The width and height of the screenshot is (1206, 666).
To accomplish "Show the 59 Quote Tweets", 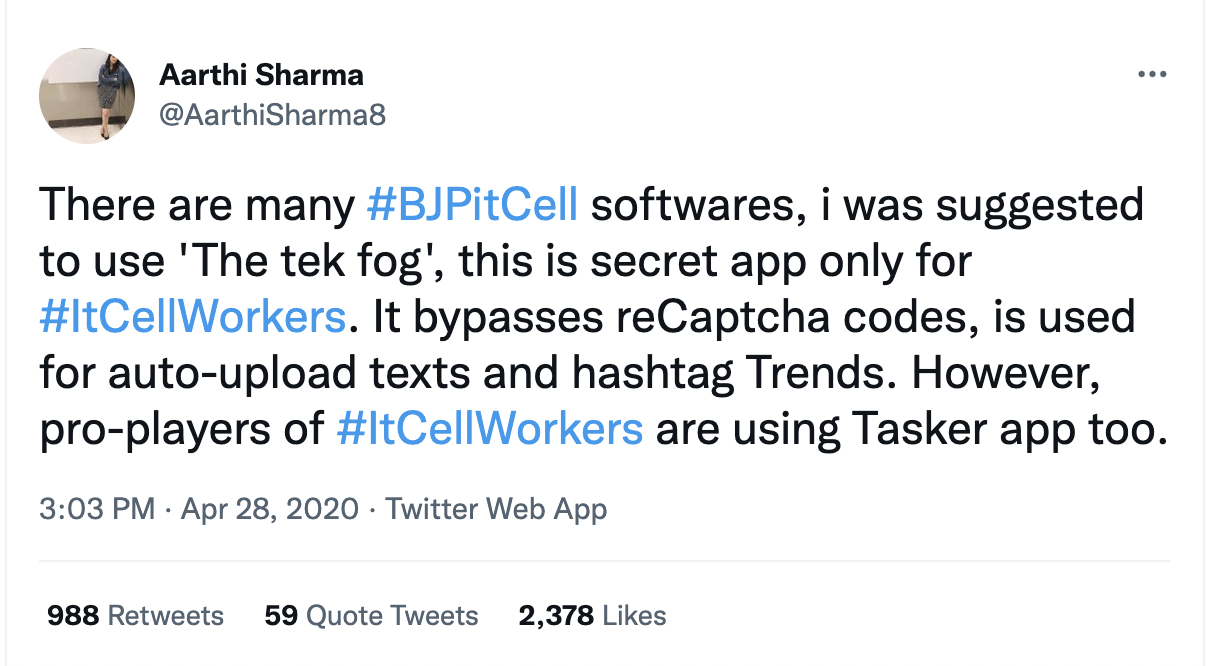I will click(371, 615).
